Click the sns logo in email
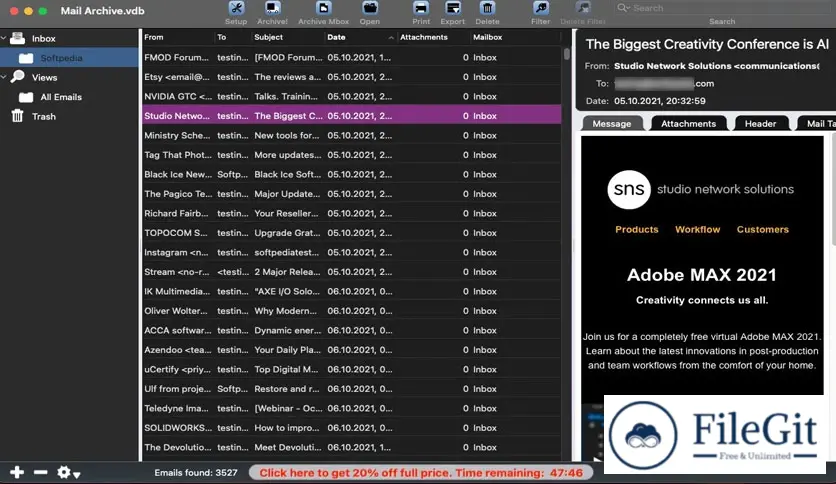836x484 pixels. coord(629,189)
